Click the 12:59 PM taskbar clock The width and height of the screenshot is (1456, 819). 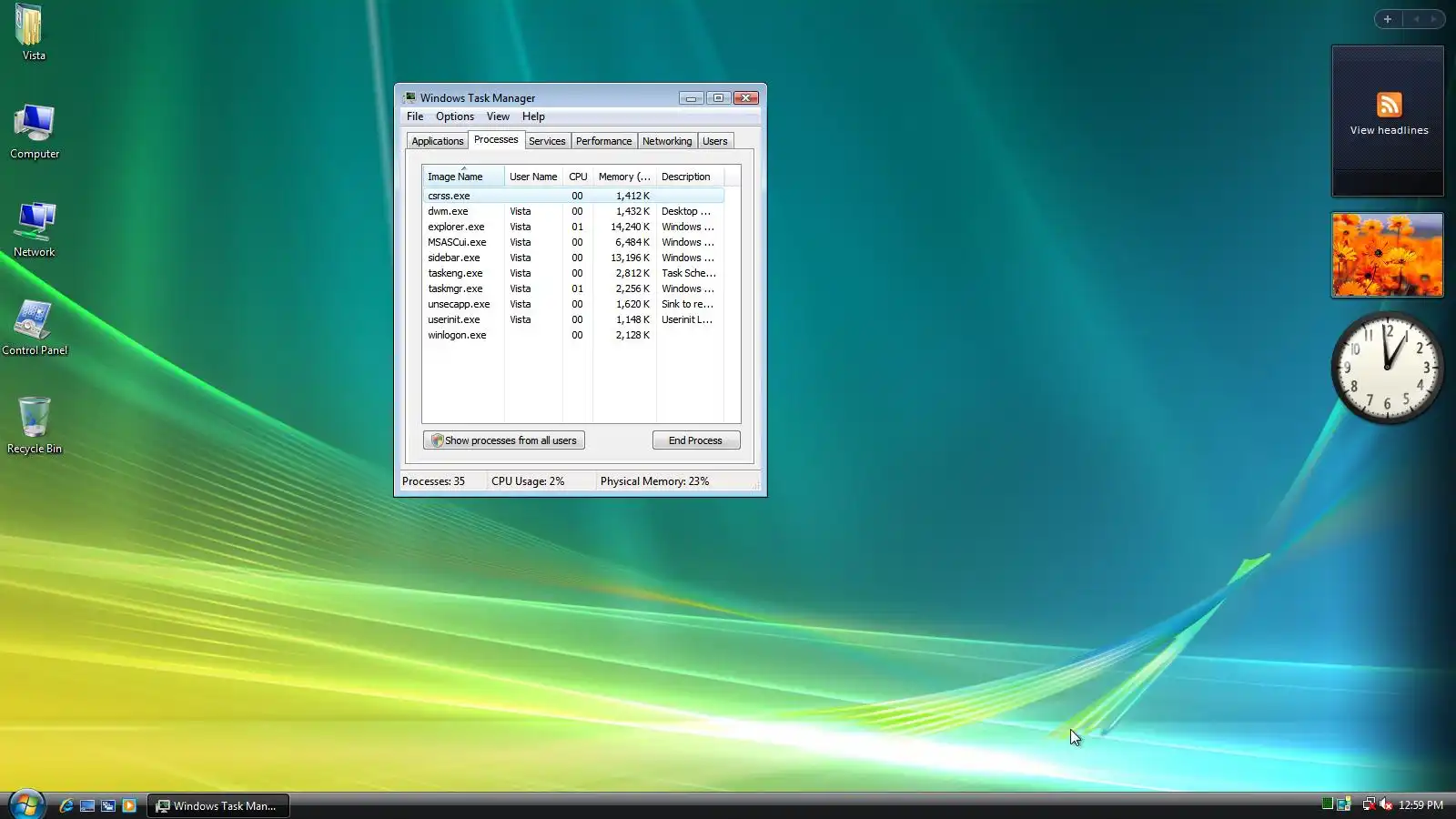pyautogui.click(x=1421, y=805)
